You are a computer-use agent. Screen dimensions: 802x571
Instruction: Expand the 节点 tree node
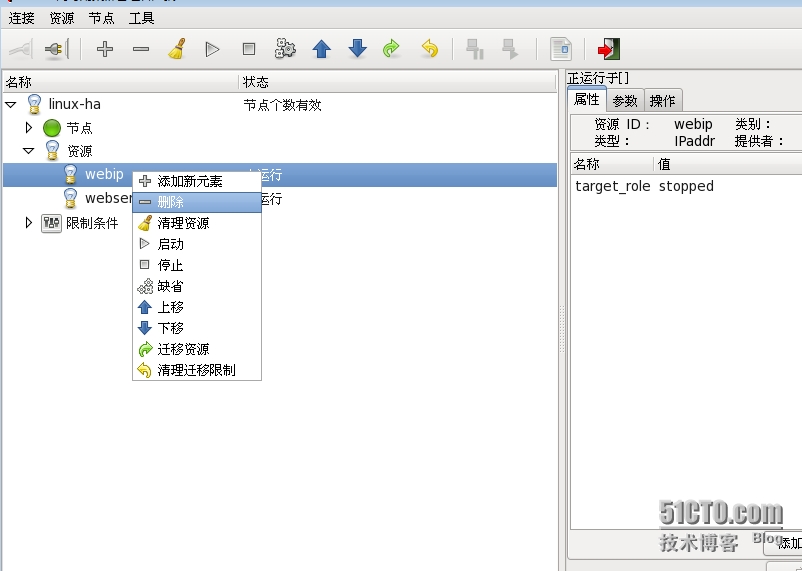click(29, 127)
